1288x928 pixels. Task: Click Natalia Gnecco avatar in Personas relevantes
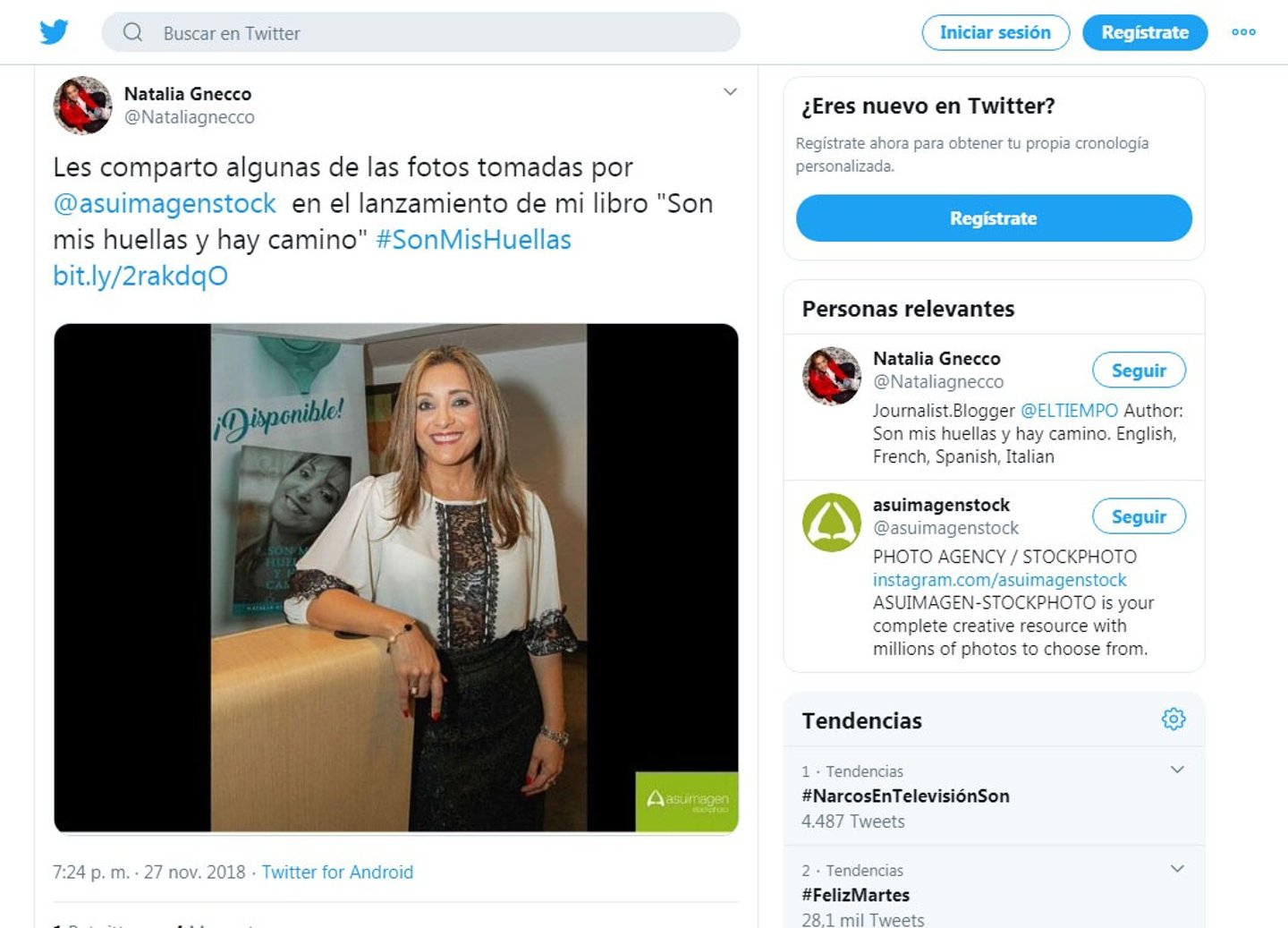point(832,376)
